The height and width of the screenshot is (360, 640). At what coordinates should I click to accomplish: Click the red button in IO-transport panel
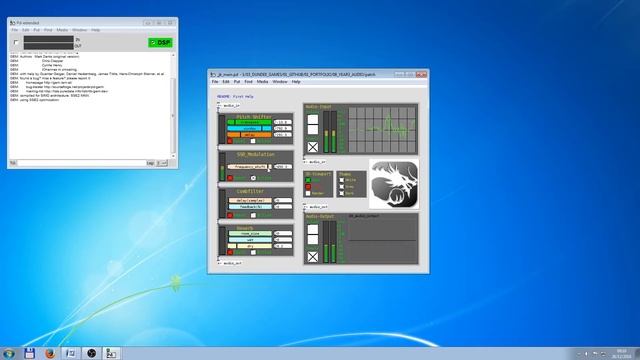click(x=308, y=187)
